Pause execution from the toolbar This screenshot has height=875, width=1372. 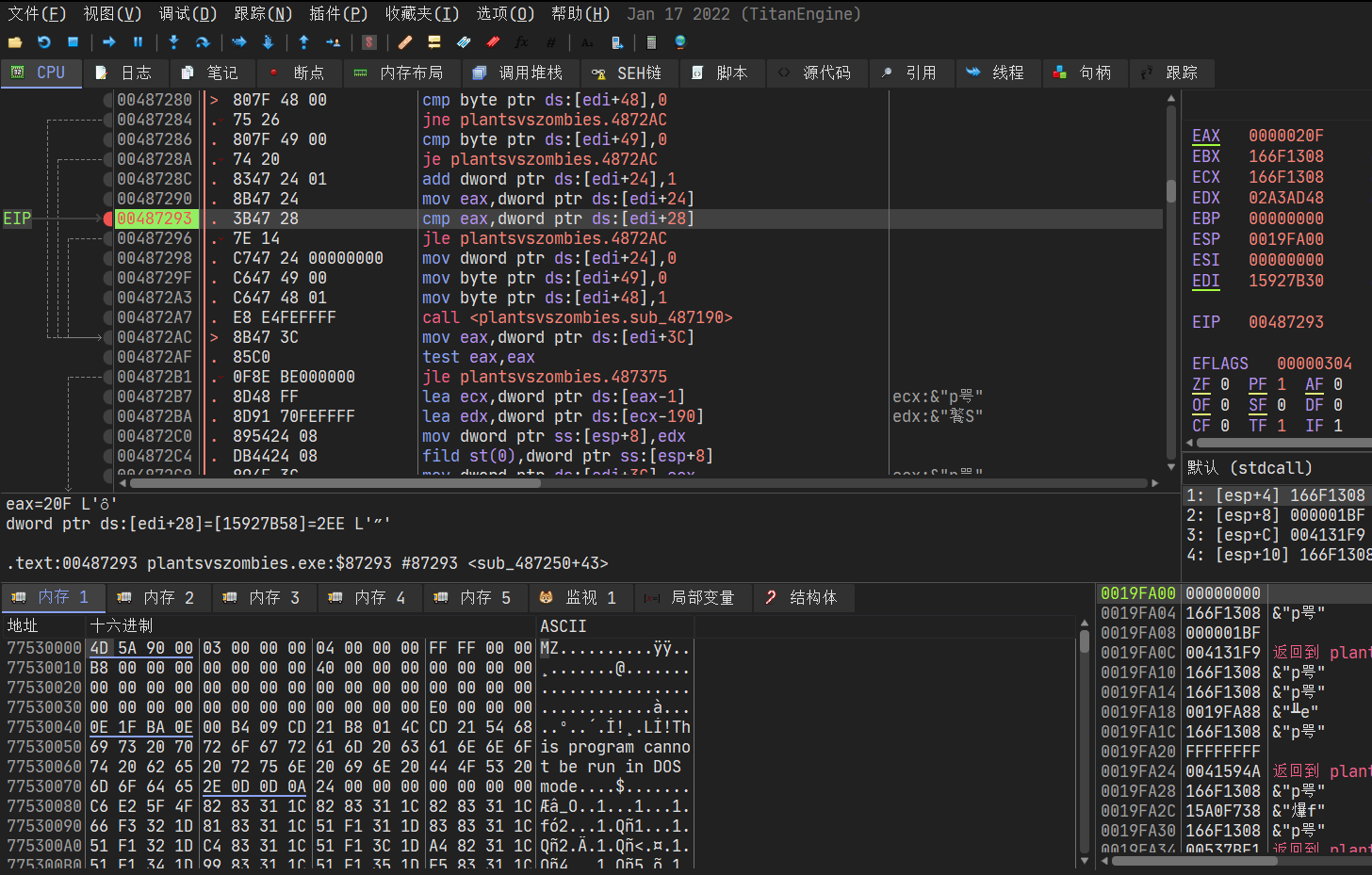(x=138, y=42)
